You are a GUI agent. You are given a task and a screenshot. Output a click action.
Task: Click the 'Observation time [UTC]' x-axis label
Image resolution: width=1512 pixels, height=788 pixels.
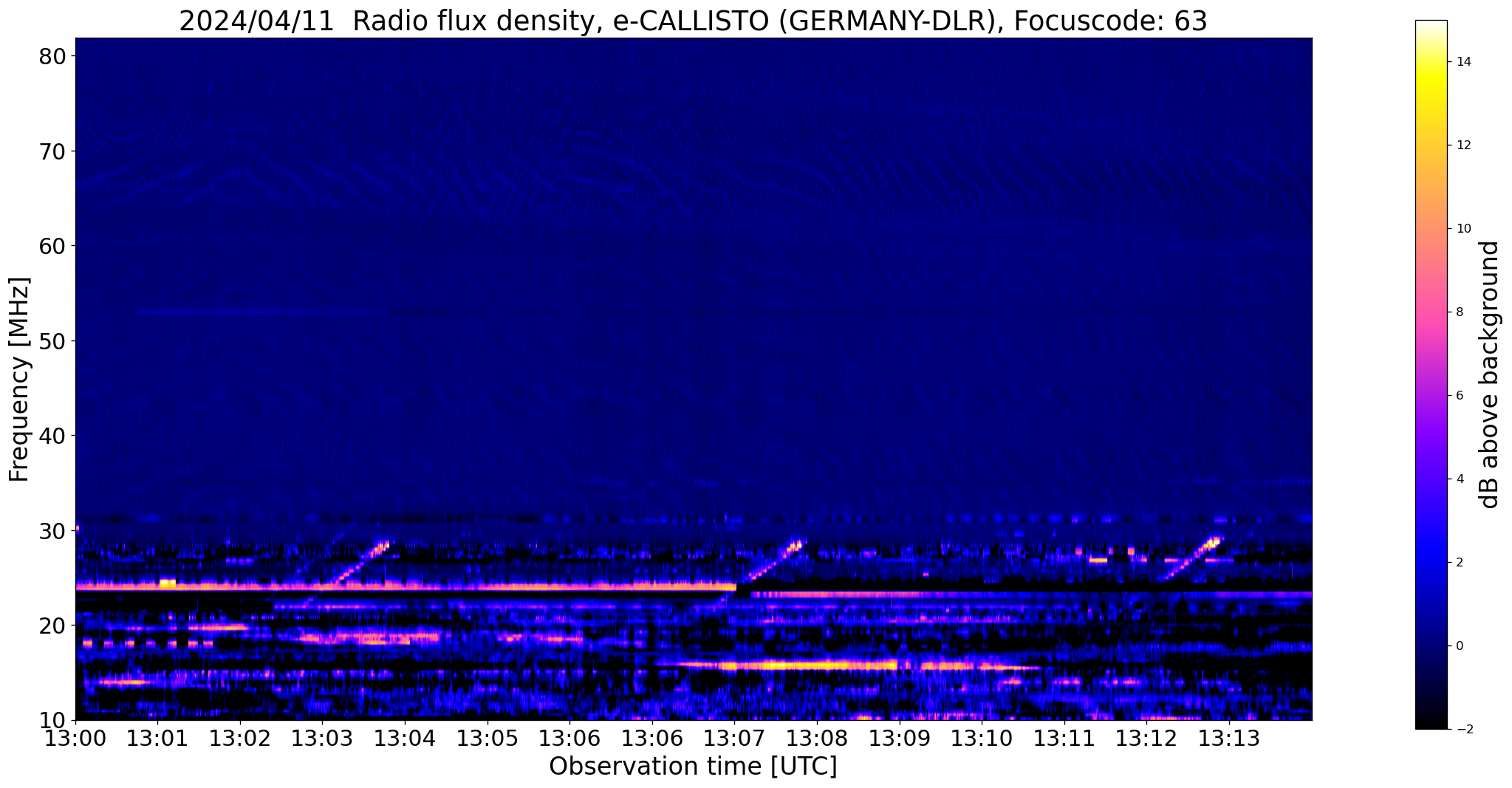click(693, 767)
